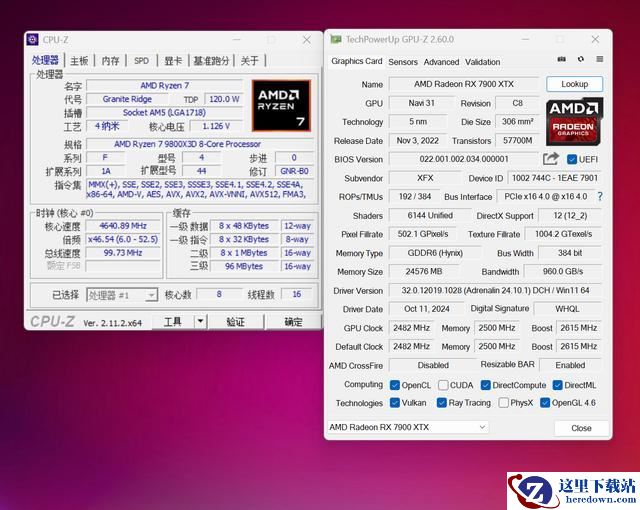Click the CPU-Z app icon in title bar
Image resolution: width=640 pixels, height=510 pixels.
[x=32, y=40]
